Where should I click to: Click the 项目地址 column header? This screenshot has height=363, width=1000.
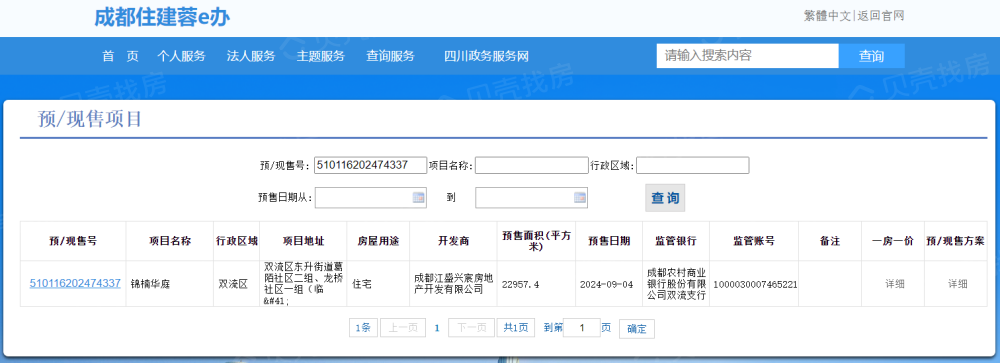304,241
